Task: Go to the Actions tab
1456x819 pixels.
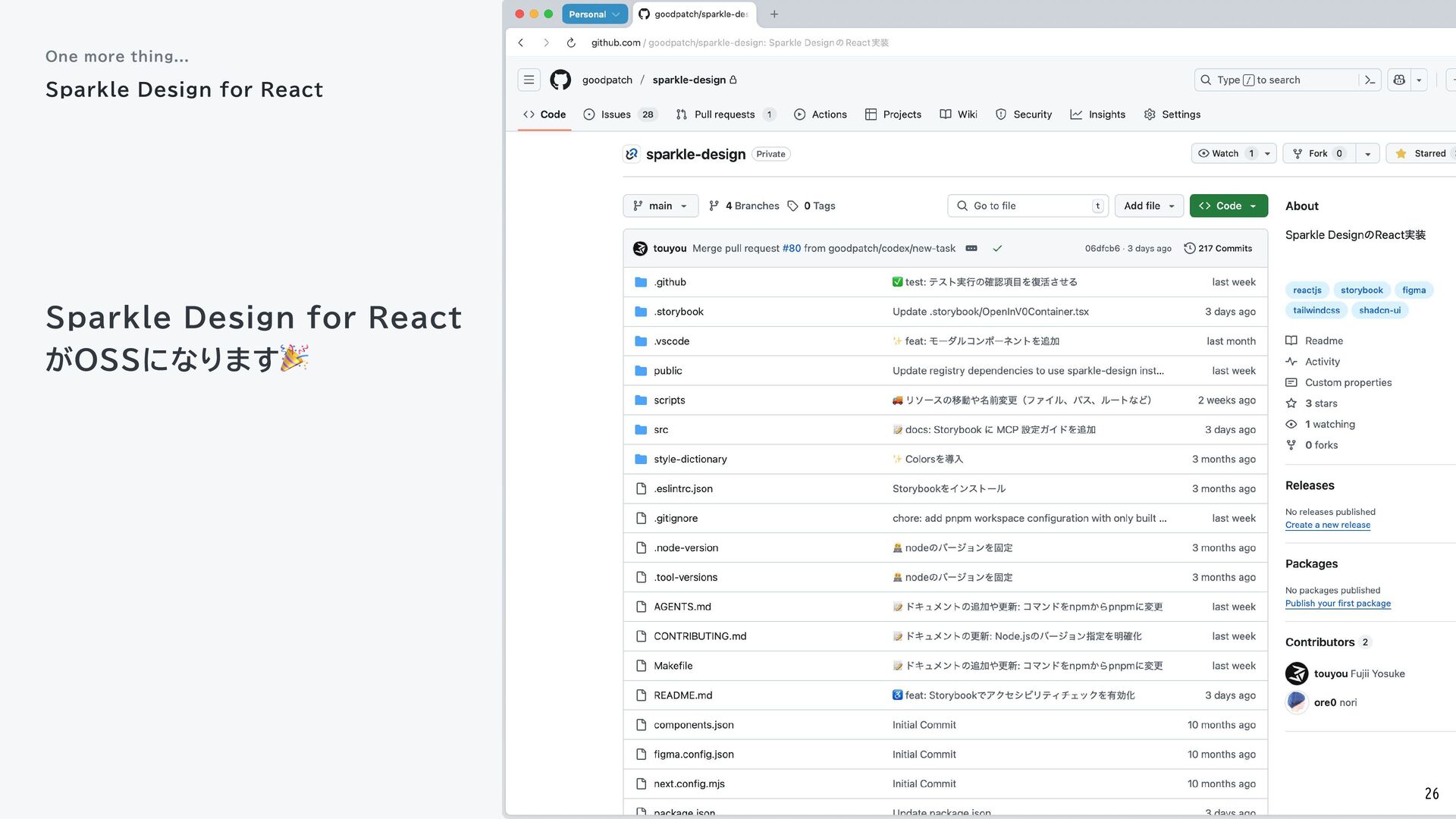Action: pyautogui.click(x=821, y=115)
